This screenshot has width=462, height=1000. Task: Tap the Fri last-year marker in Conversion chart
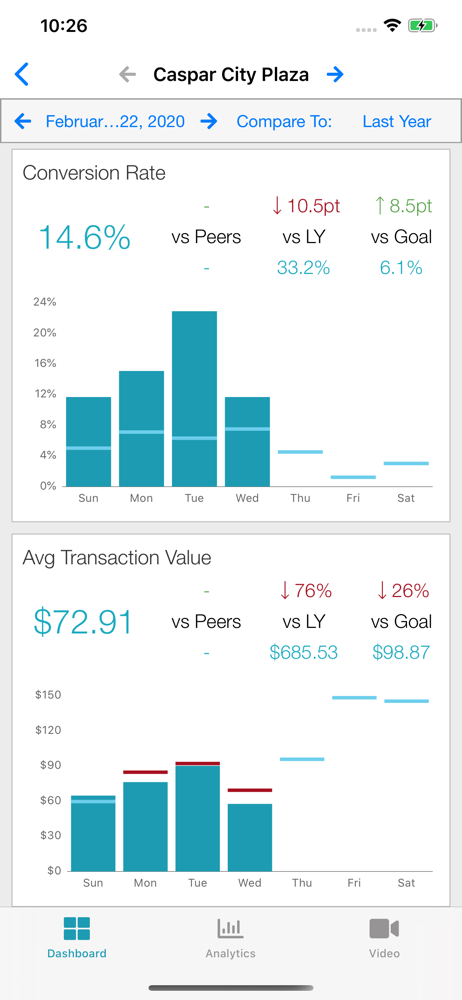coord(353,477)
